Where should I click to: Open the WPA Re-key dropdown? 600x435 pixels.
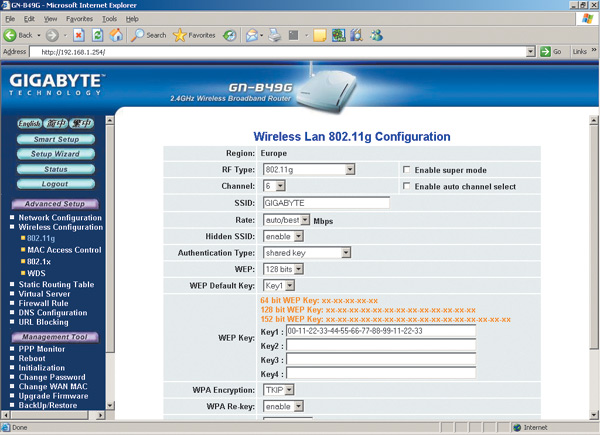click(284, 406)
